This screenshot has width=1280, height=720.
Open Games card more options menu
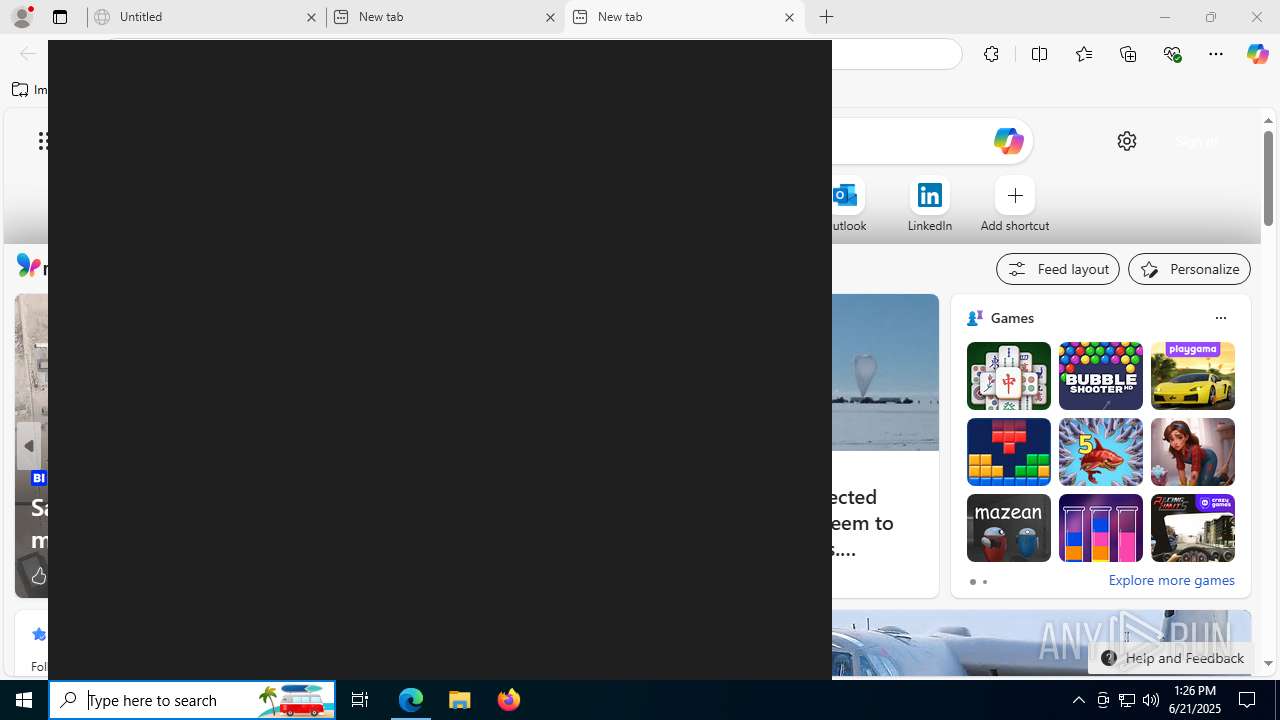[1220, 318]
